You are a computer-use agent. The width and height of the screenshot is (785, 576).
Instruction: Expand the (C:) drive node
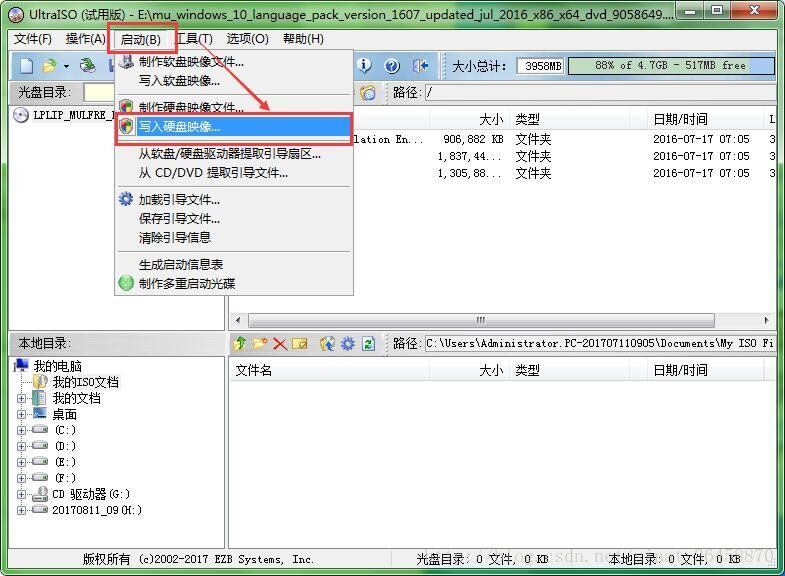coord(21,430)
